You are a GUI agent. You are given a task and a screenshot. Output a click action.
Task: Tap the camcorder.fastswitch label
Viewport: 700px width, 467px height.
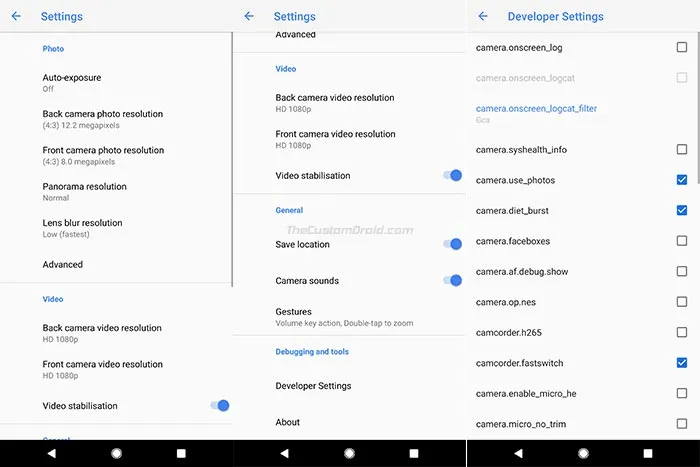pyautogui.click(x=519, y=363)
